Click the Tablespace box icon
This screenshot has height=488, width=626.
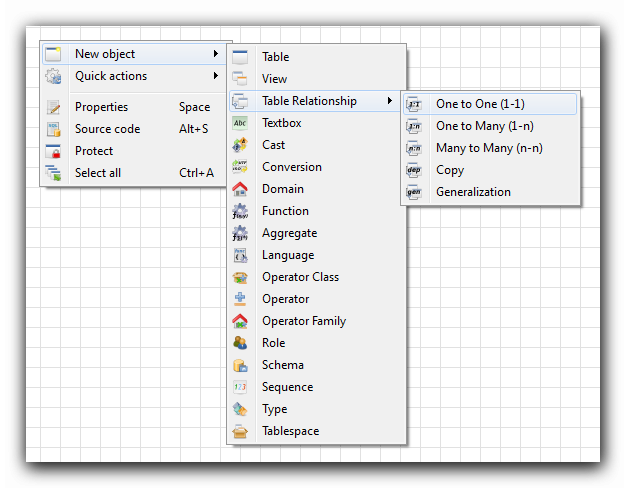click(240, 431)
